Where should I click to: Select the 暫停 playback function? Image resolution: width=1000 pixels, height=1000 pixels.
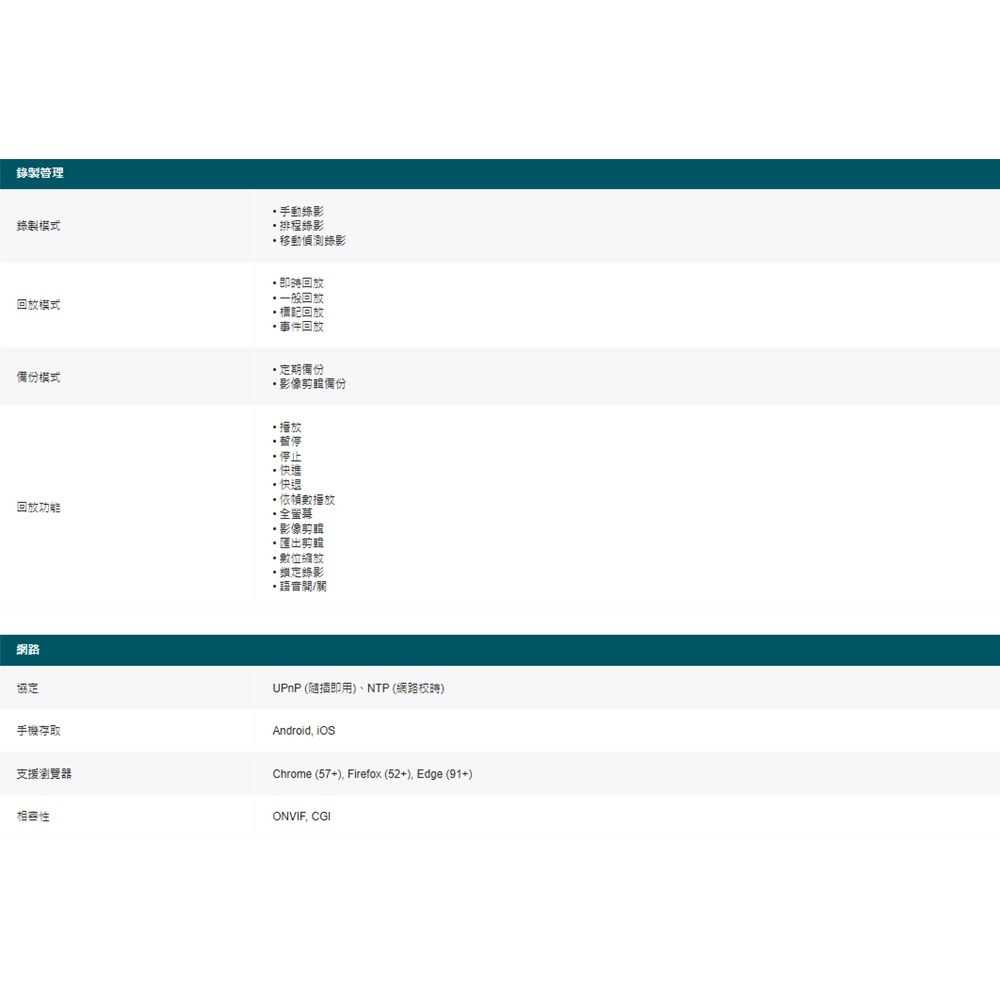point(292,441)
